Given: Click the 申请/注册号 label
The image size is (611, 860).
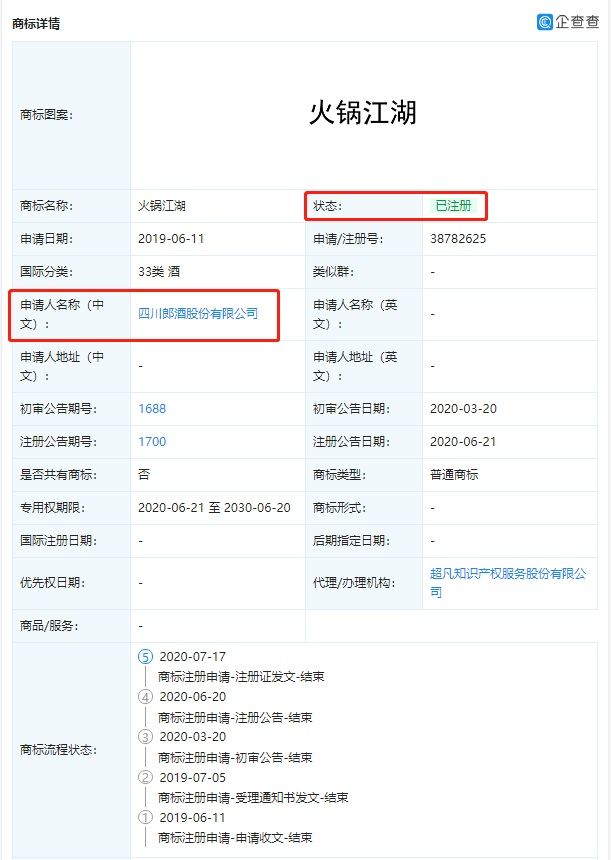Looking at the screenshot, I should 348,239.
